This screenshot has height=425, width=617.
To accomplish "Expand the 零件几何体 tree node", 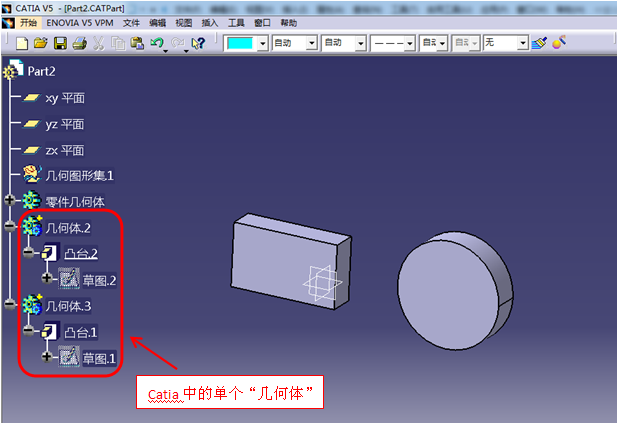I will (x=11, y=201).
